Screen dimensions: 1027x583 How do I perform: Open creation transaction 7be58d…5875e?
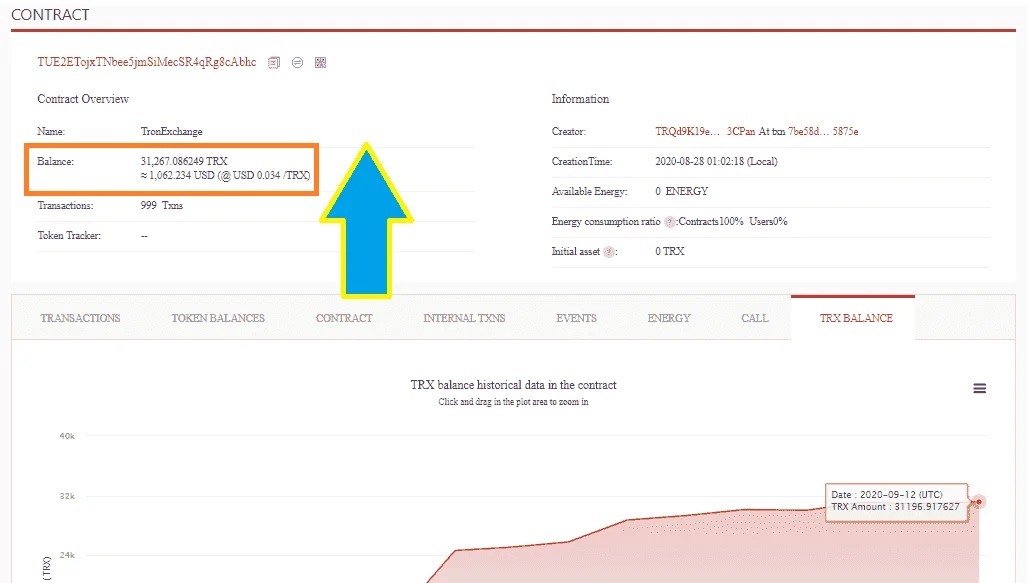823,132
